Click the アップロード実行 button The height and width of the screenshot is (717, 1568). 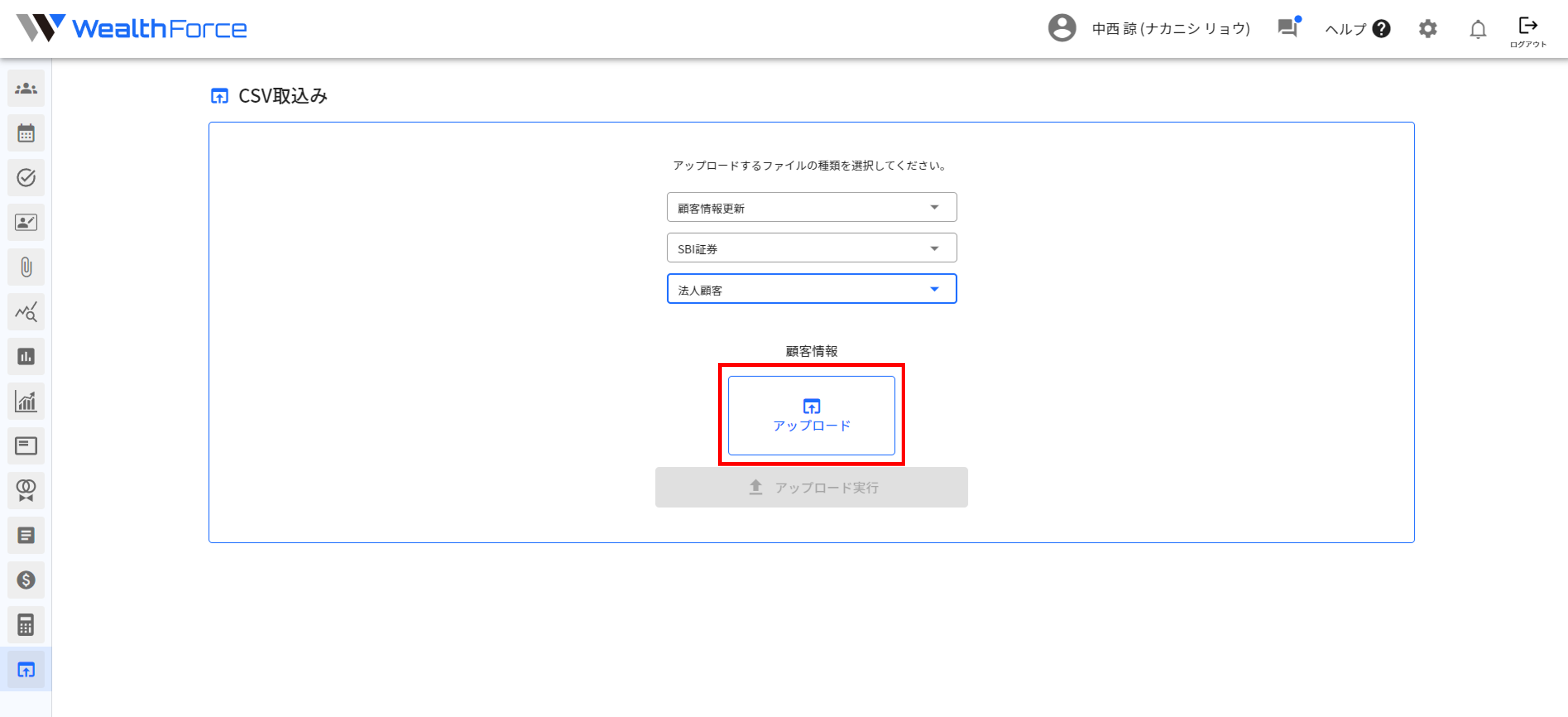coord(811,487)
